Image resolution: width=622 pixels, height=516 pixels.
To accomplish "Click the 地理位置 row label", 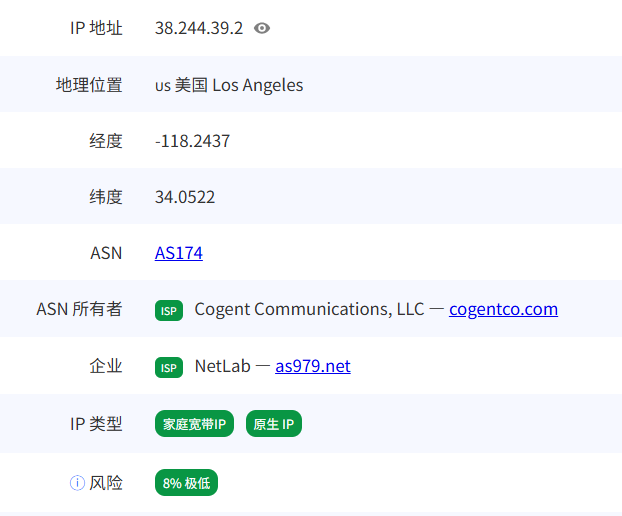I will pos(89,85).
